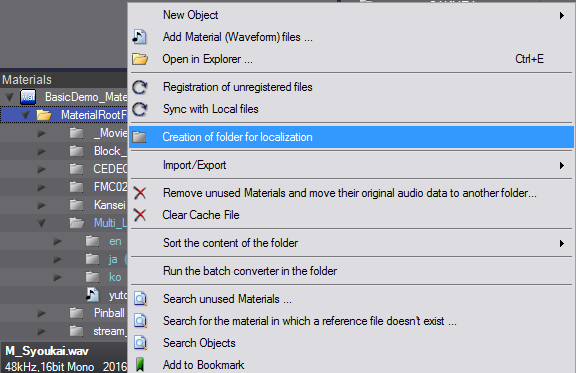The height and width of the screenshot is (373, 576).
Task: Click the magnifier icon beside Search Objects
Action: pos(140,343)
